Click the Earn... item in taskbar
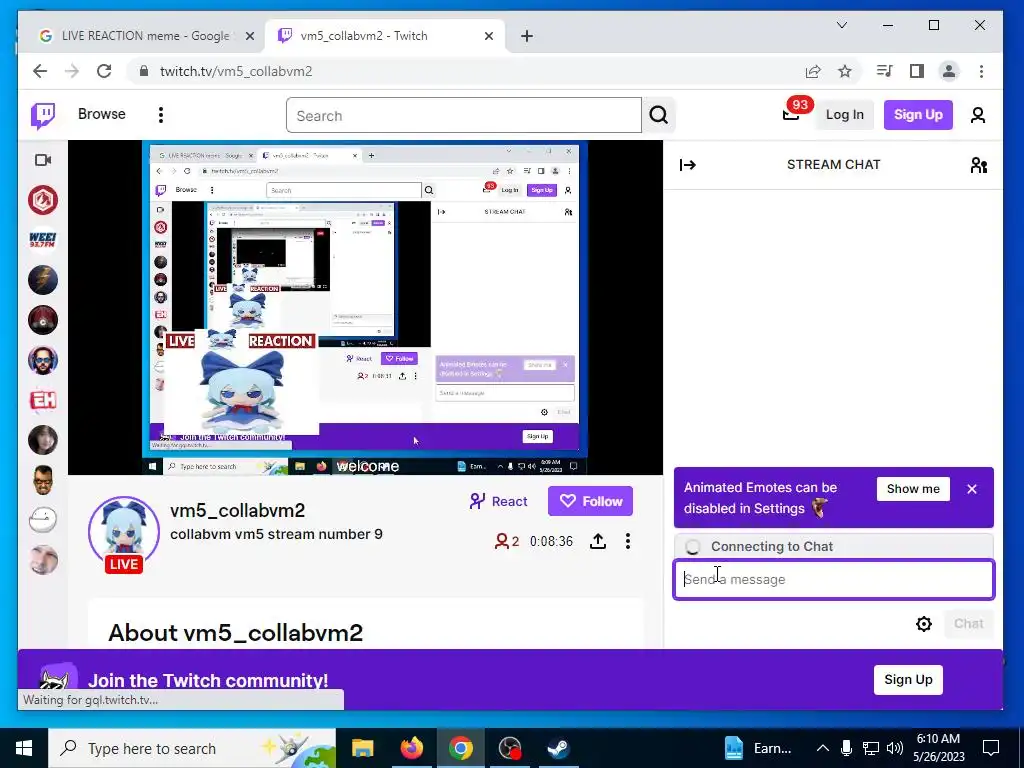The height and width of the screenshot is (768, 1024). coord(759,748)
